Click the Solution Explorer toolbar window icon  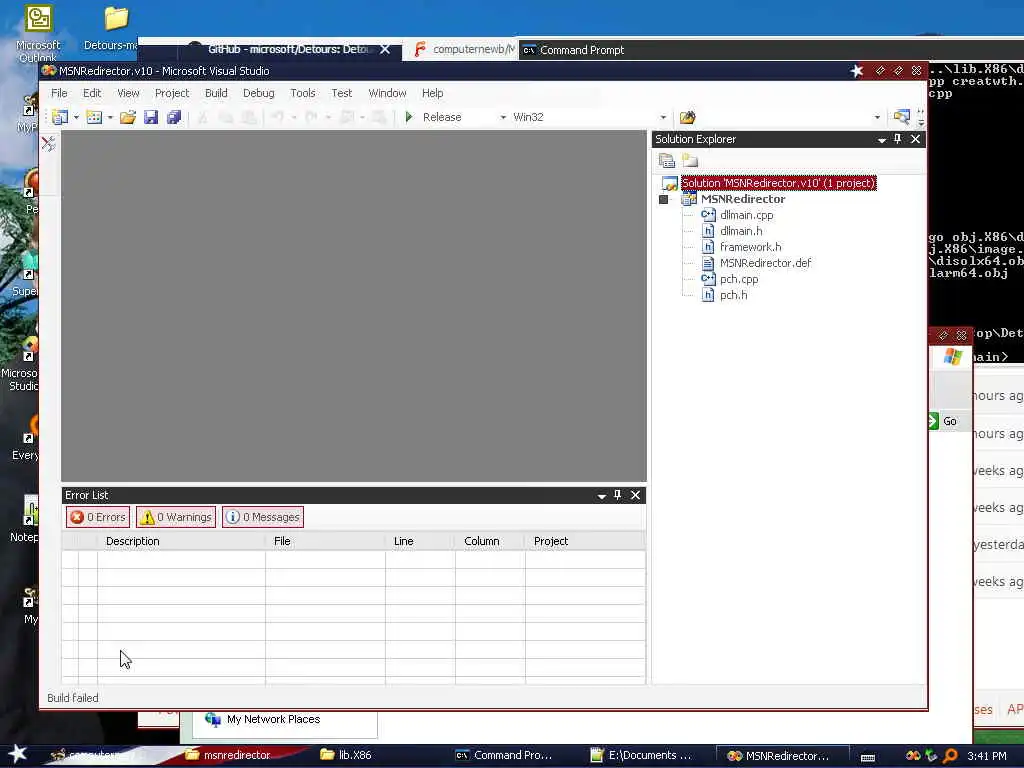tap(901, 117)
